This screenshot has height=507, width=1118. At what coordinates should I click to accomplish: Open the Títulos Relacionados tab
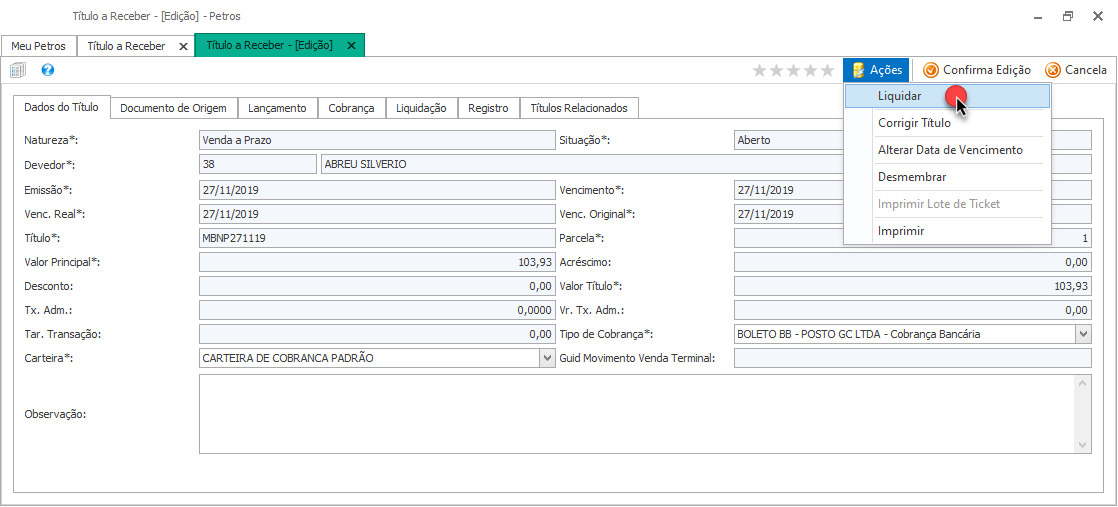[579, 108]
